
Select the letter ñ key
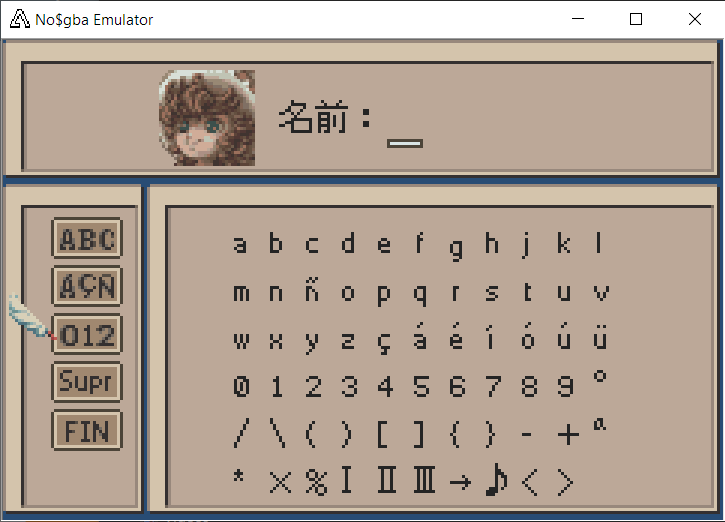(x=311, y=291)
